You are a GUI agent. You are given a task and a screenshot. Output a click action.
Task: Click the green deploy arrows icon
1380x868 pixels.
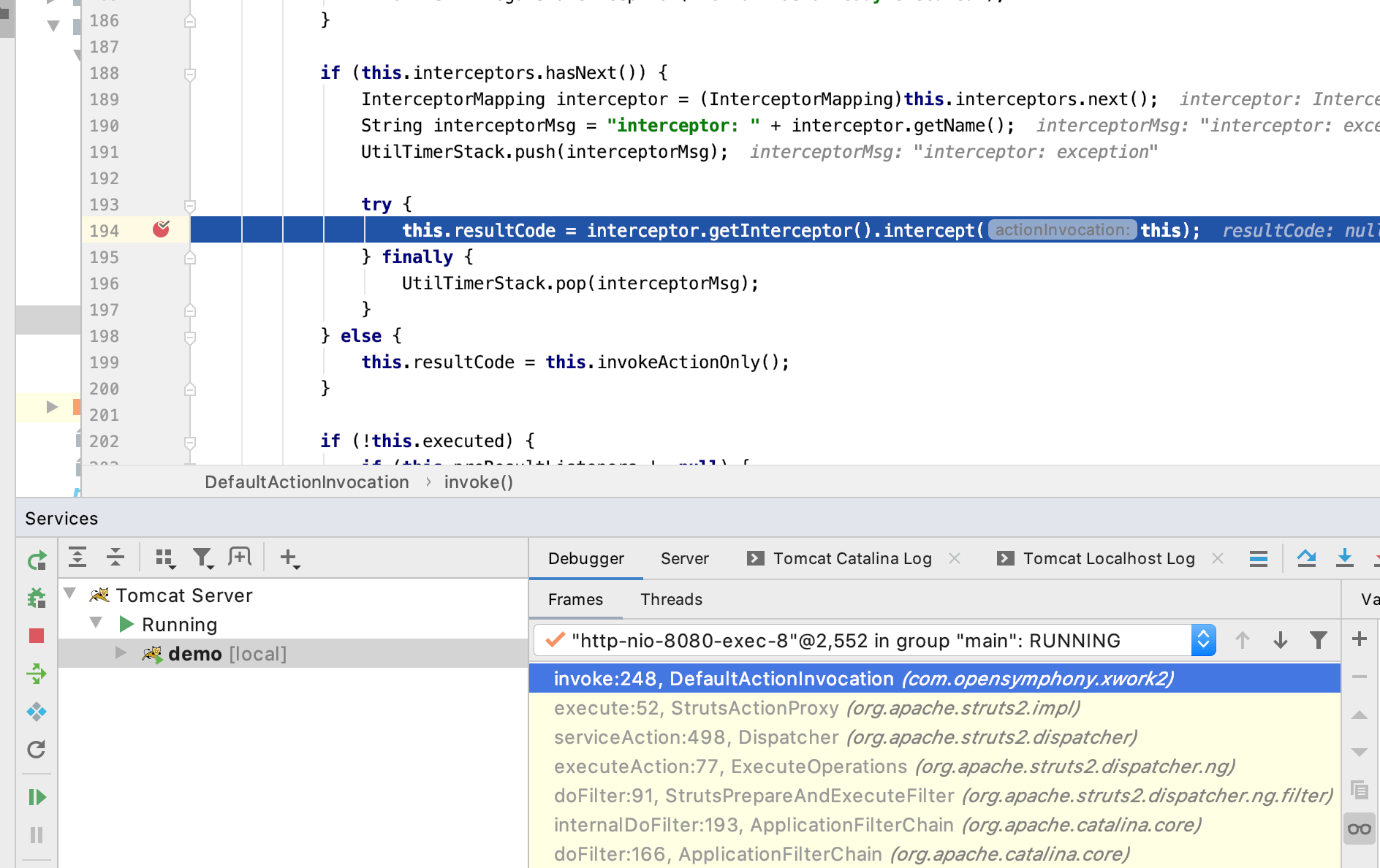[x=37, y=674]
